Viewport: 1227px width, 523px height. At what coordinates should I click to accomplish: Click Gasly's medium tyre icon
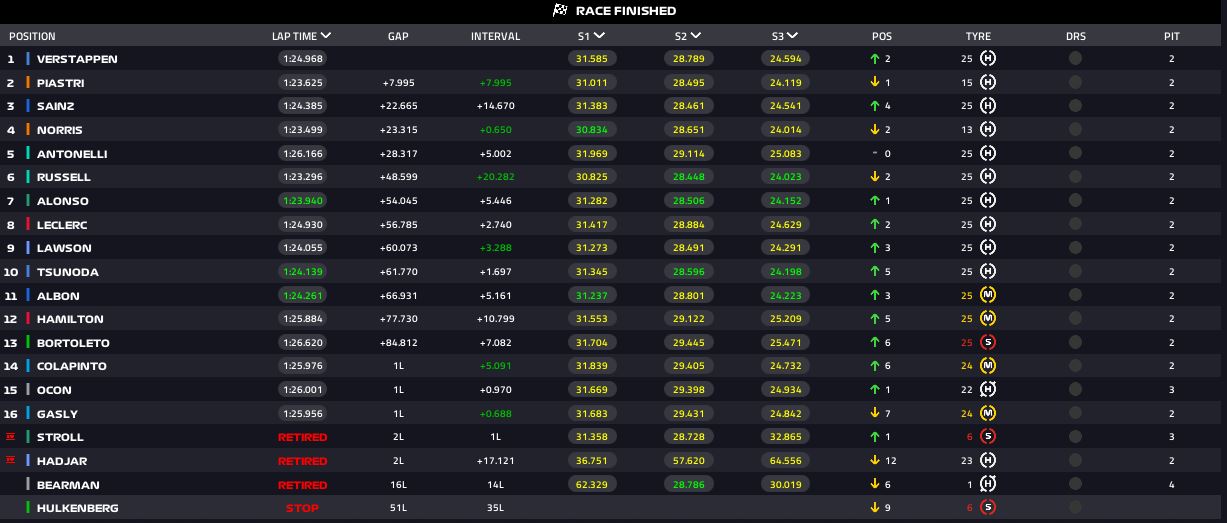click(x=988, y=414)
